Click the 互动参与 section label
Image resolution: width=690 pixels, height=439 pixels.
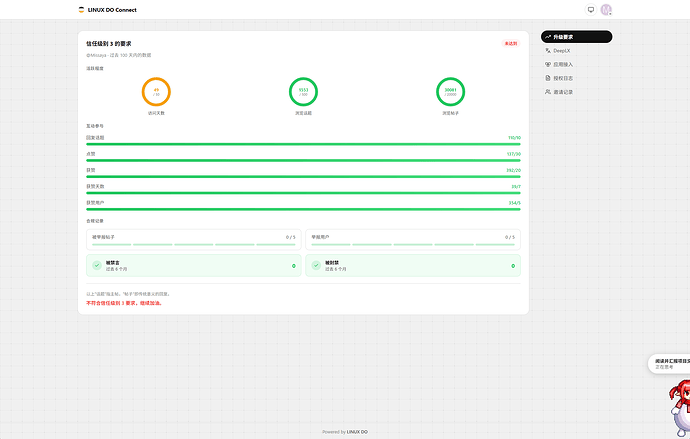pos(95,126)
